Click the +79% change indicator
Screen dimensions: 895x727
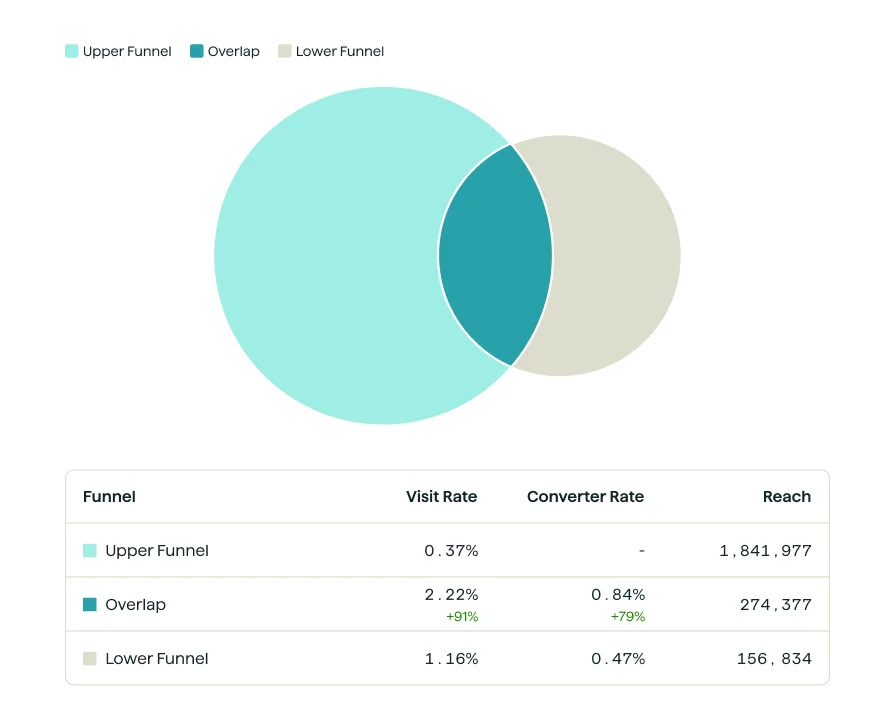click(628, 616)
